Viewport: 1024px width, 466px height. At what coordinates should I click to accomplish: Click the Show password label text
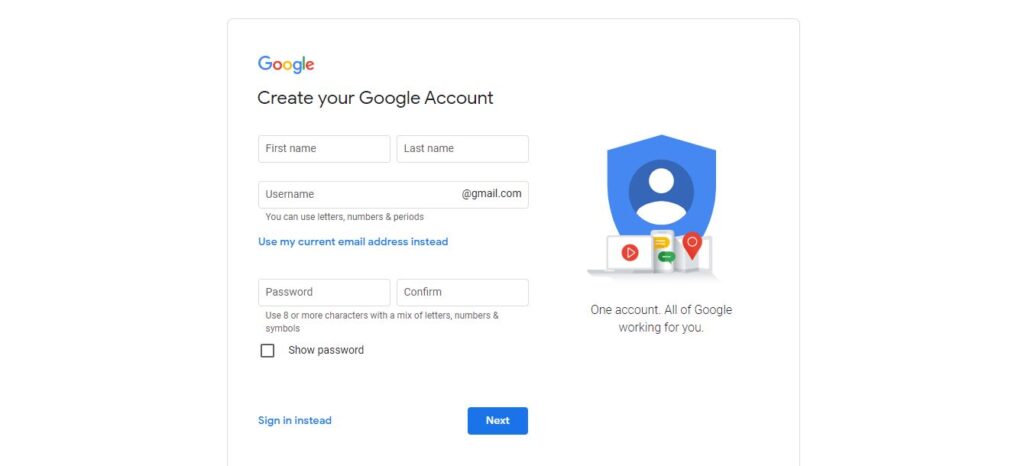(326, 350)
